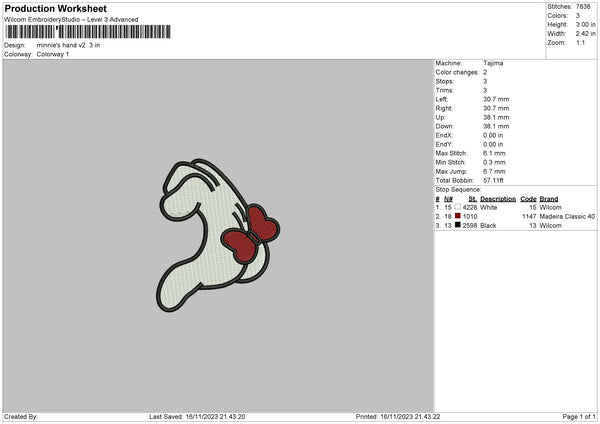Click the Left value 30.7 mm
The width and height of the screenshot is (600, 424).
pos(496,99)
